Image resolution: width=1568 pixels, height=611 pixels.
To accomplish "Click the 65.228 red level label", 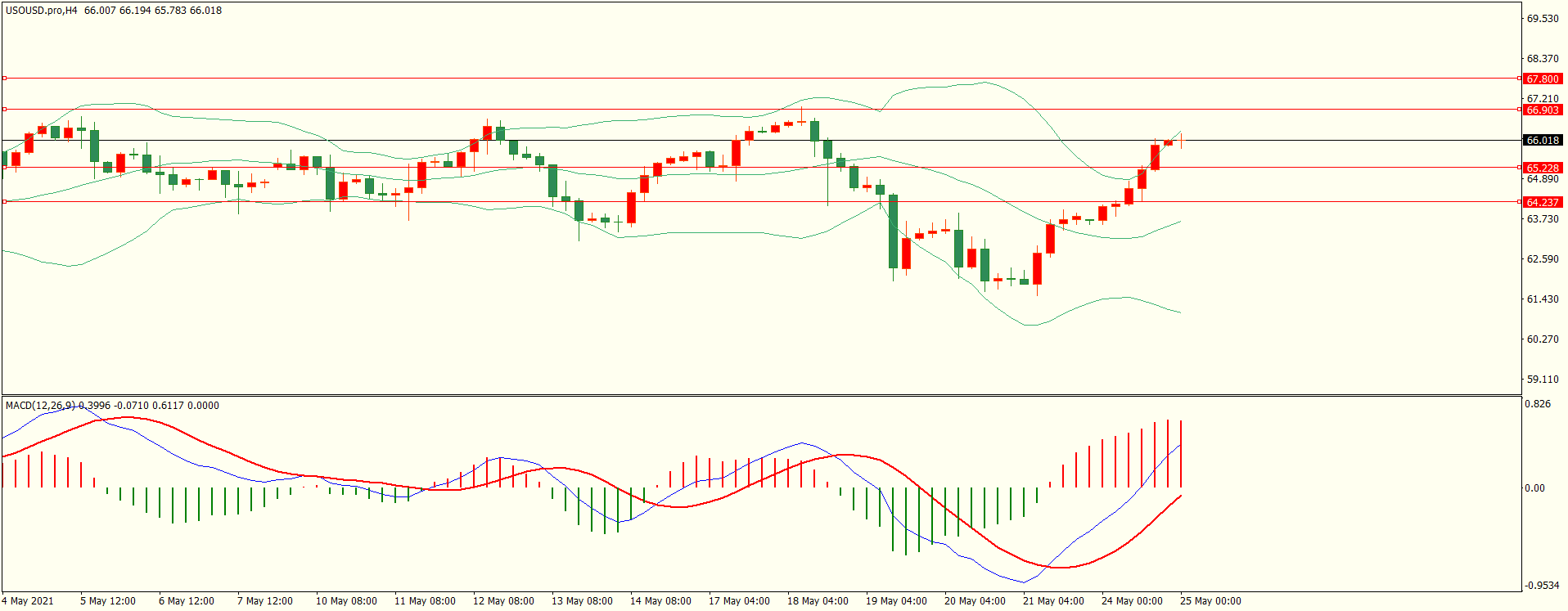I will coord(1543,168).
